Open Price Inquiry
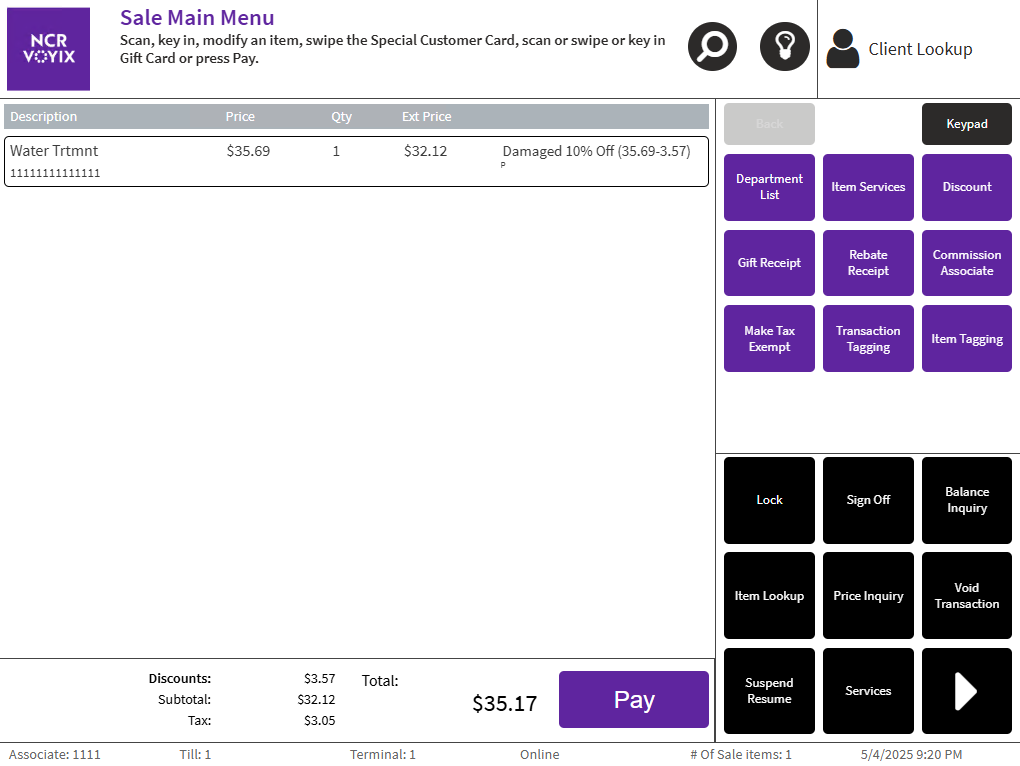1020x766 pixels. pyautogui.click(x=868, y=596)
